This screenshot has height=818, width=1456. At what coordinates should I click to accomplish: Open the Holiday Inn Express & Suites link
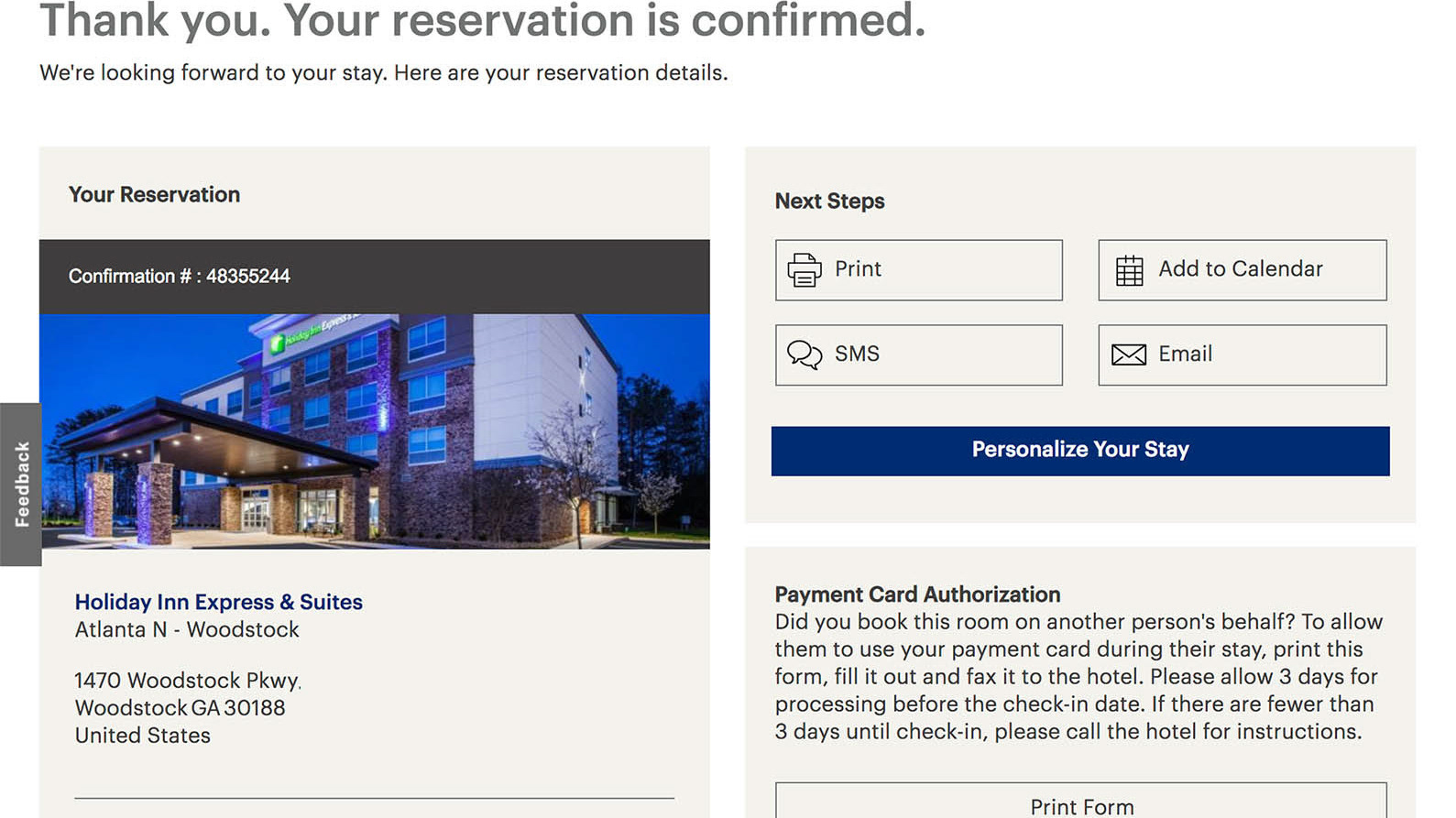(x=218, y=602)
